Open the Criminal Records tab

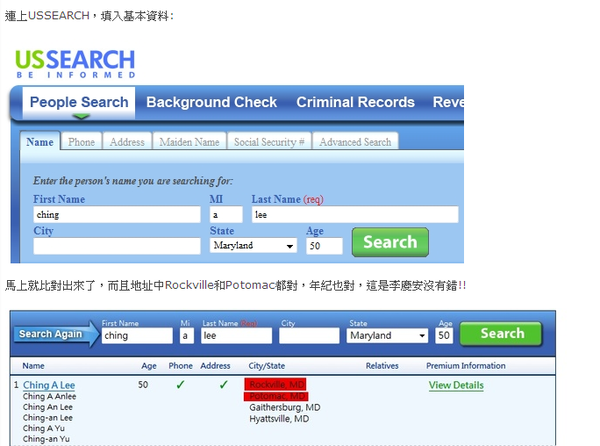(x=355, y=102)
